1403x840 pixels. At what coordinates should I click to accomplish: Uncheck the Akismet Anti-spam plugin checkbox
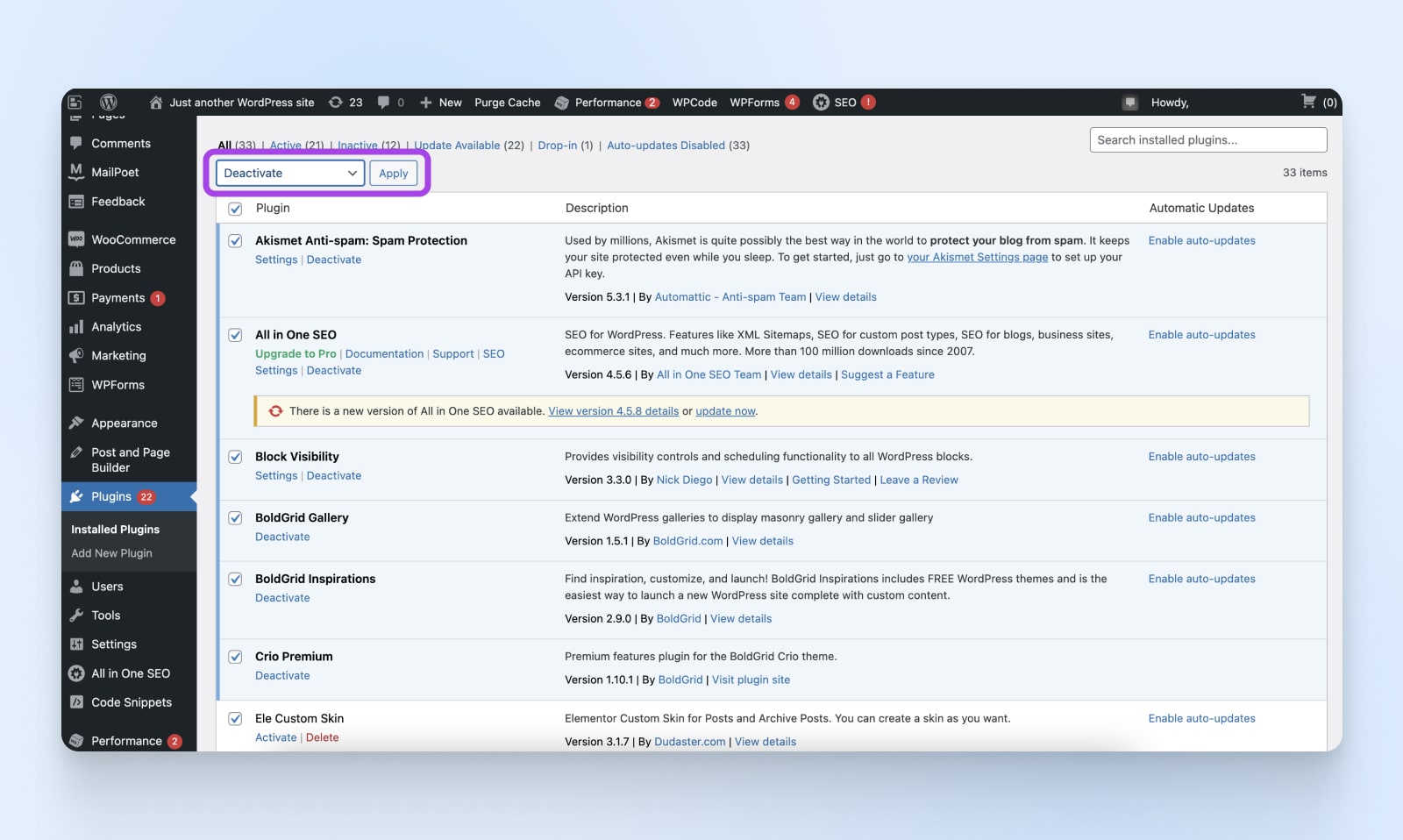point(235,241)
